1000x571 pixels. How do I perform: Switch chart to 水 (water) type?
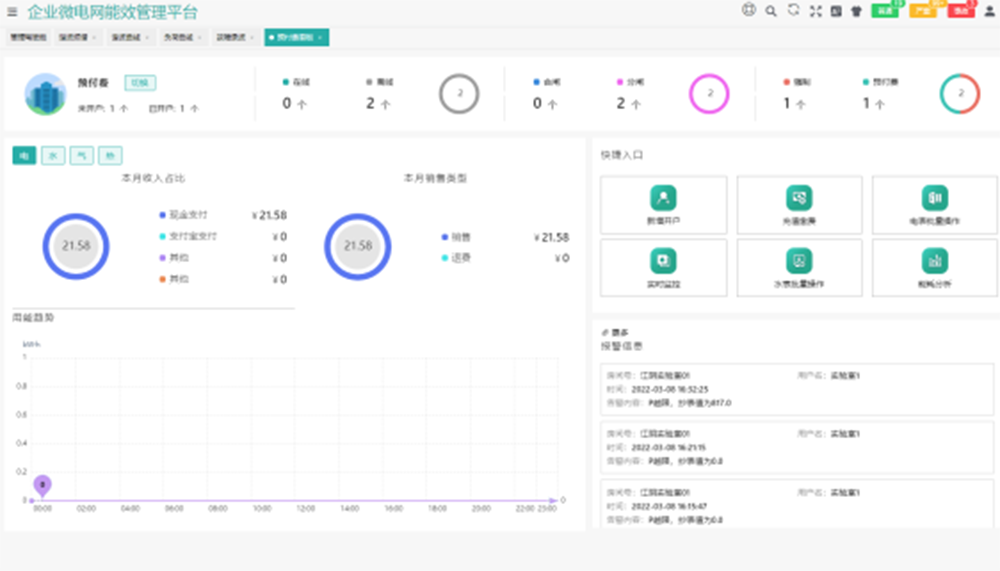(53, 155)
